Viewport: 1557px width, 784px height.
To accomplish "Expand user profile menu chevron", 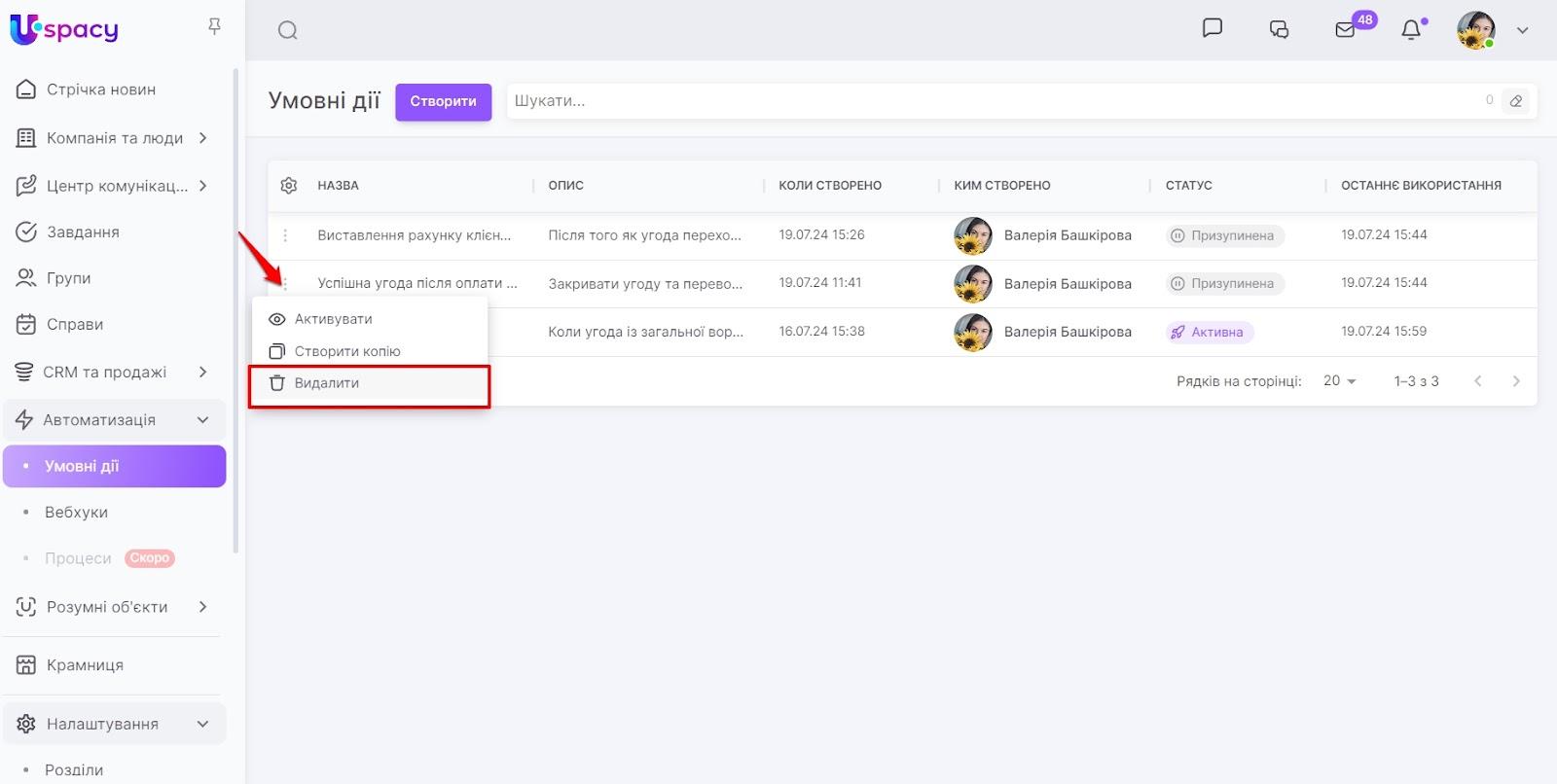I will coord(1522,30).
